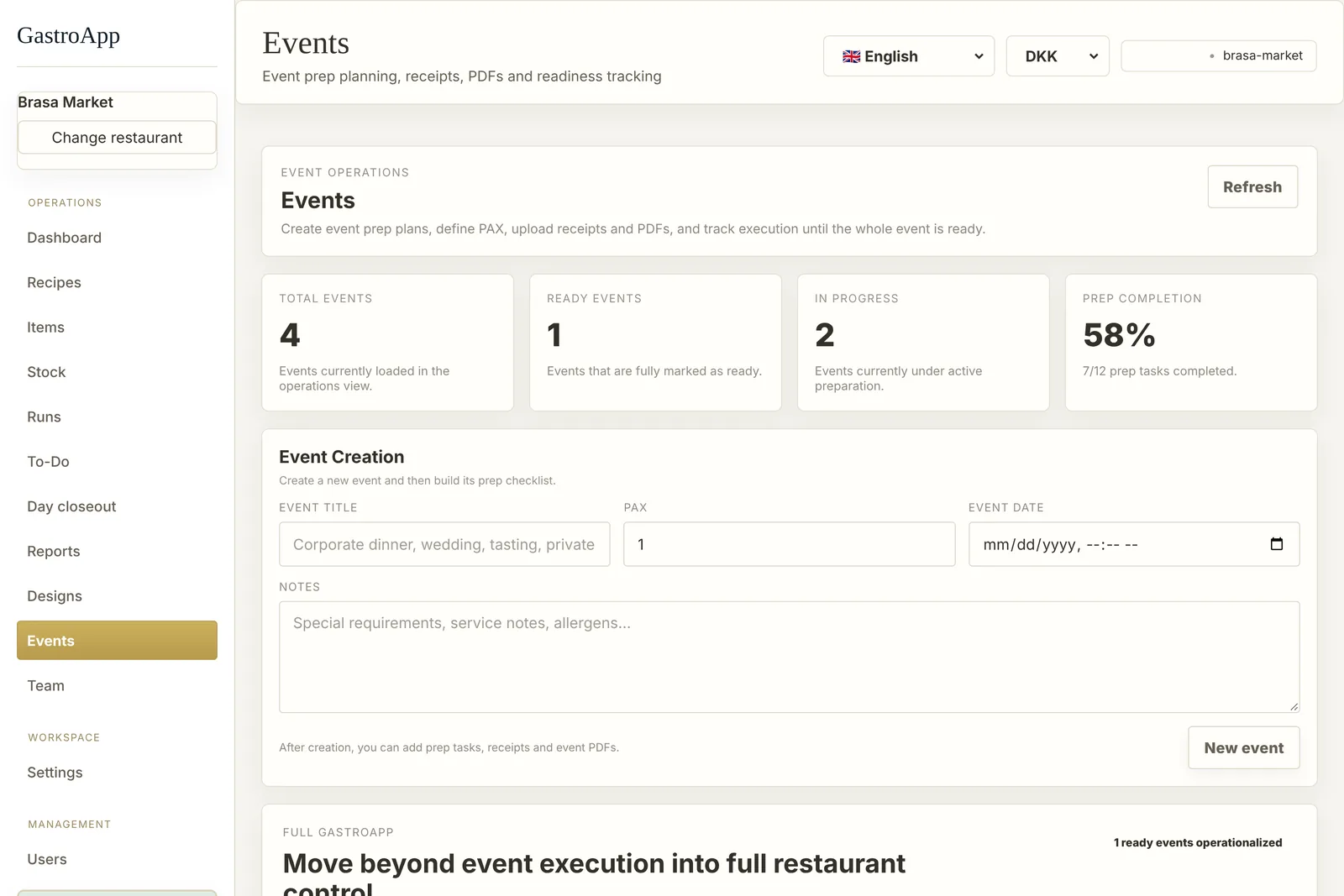Open the calendar picker in Event Date
Screen dimensions: 1344x896
[1277, 544]
